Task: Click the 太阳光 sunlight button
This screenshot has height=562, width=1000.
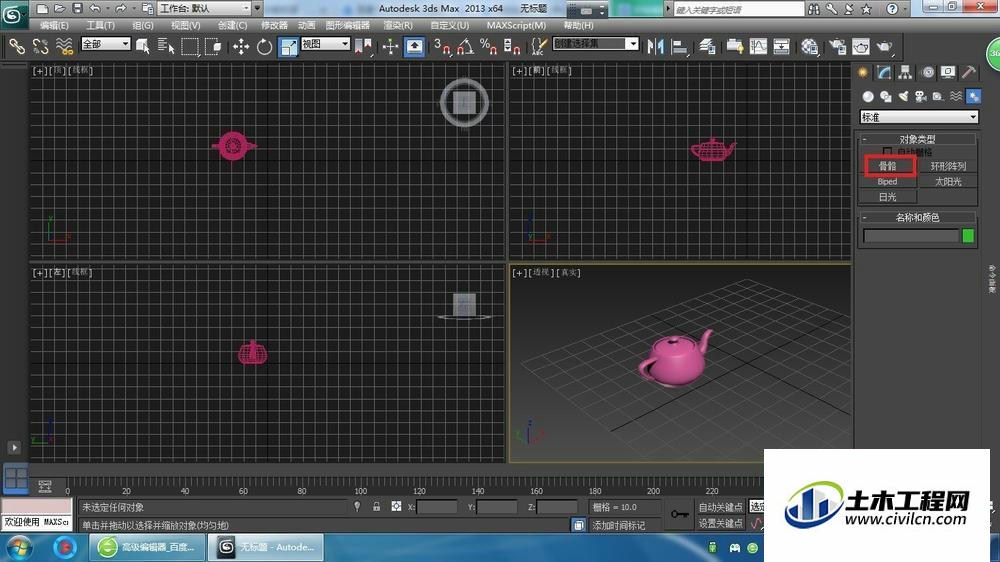Action: pyautogui.click(x=948, y=182)
